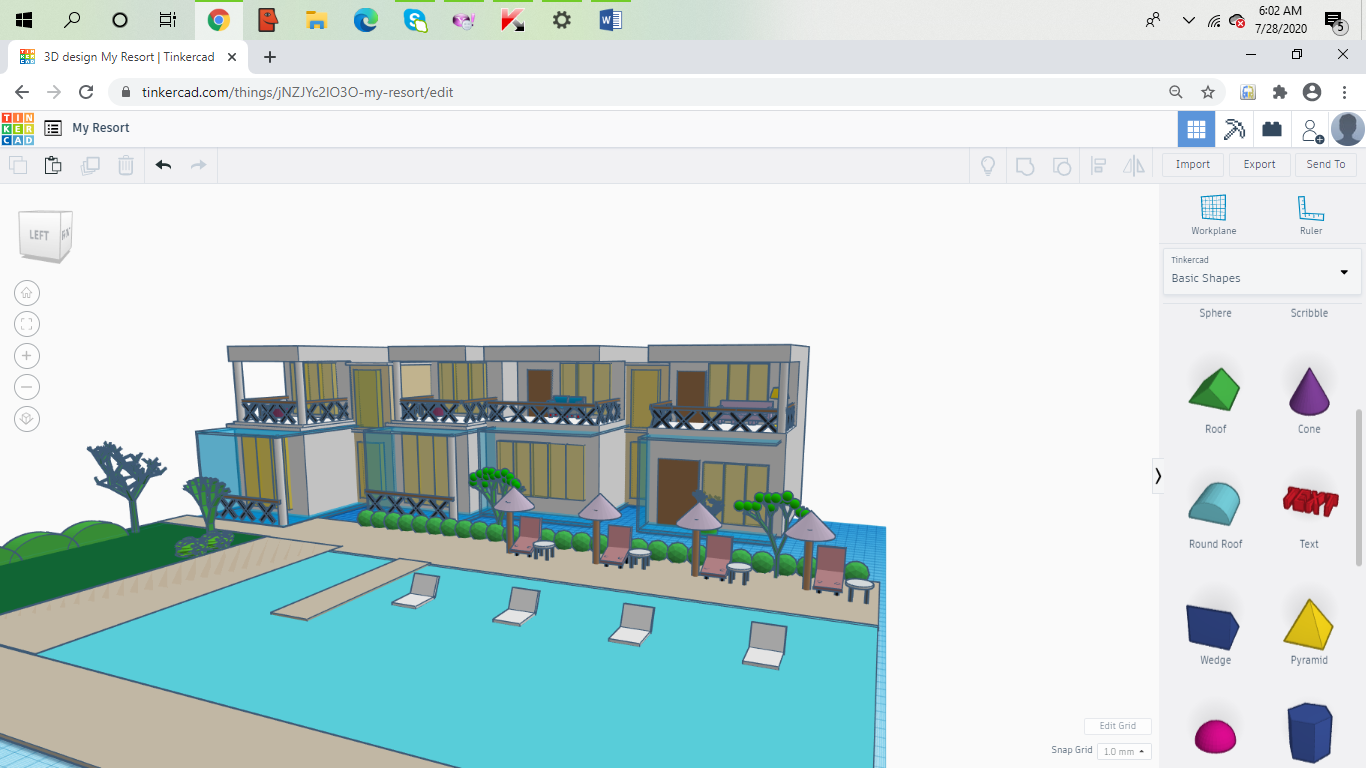Screen dimensions: 1366x768
Task: Click the My Resort design name
Action: (101, 128)
